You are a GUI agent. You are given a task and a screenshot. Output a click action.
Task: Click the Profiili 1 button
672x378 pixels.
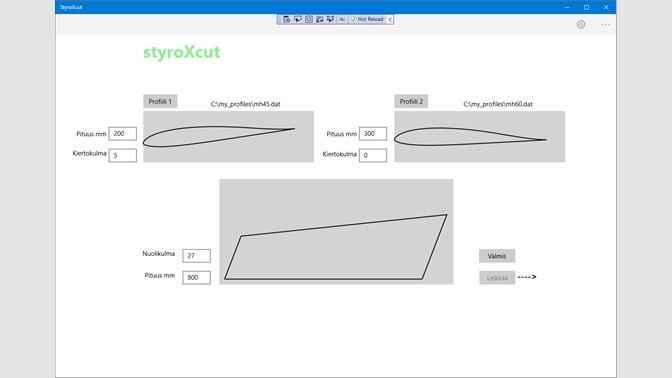(160, 102)
